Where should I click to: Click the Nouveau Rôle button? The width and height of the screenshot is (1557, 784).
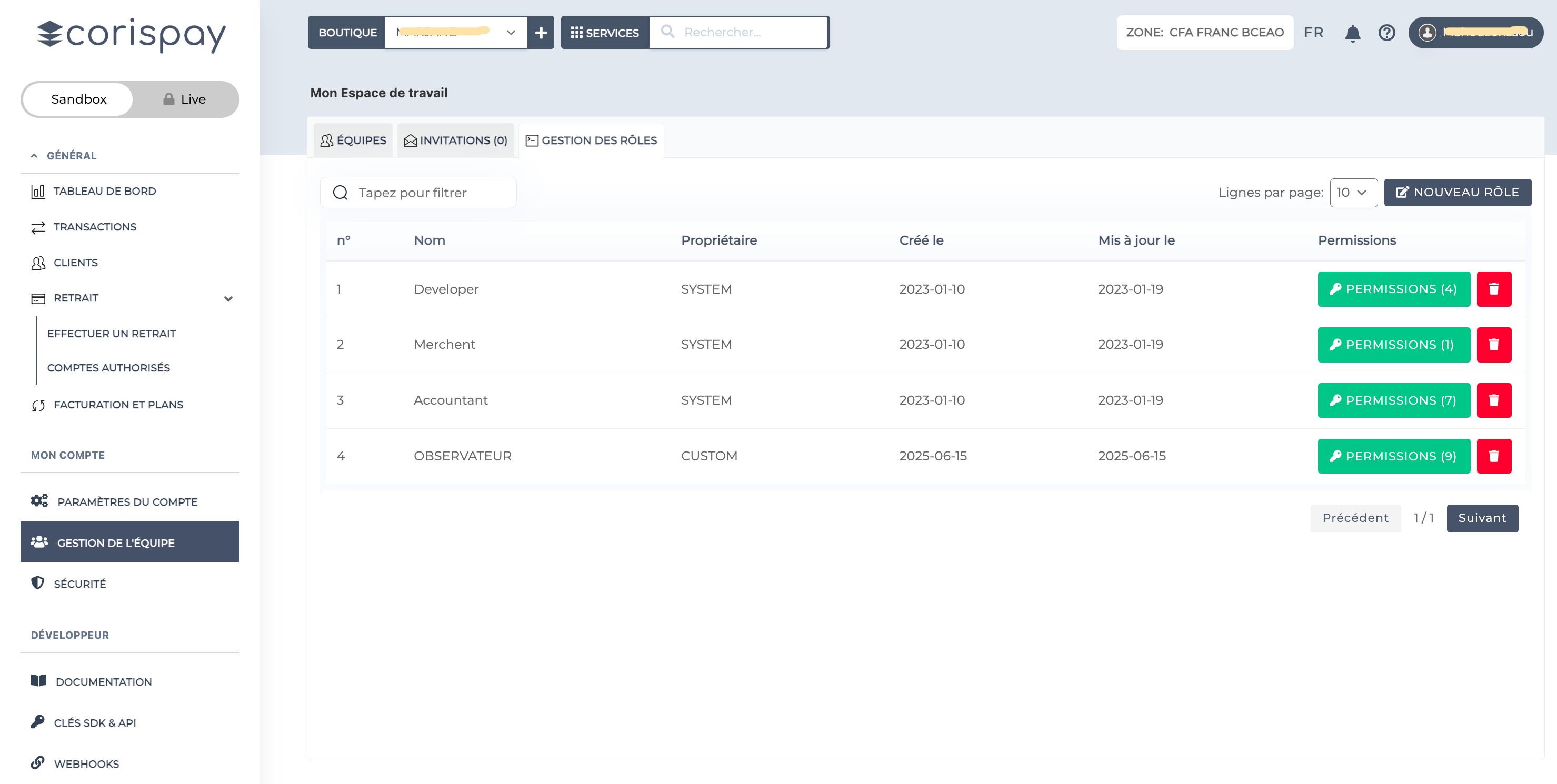click(1458, 193)
